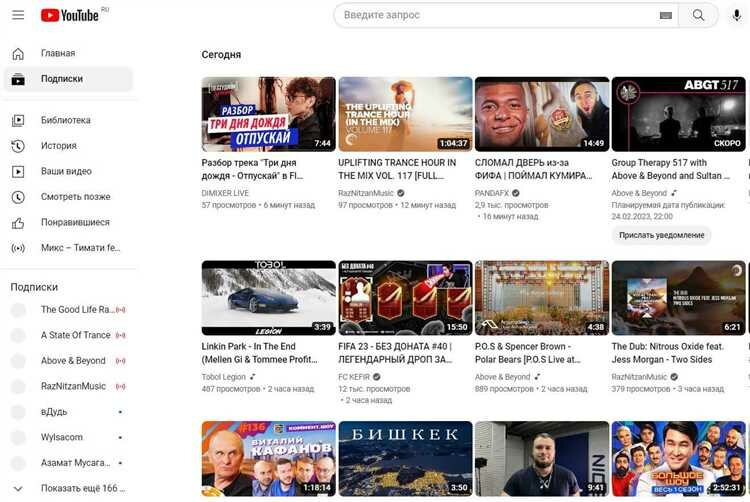This screenshot has width=750, height=502.
Task: Open Главная from the sidebar
Action: click(x=58, y=53)
